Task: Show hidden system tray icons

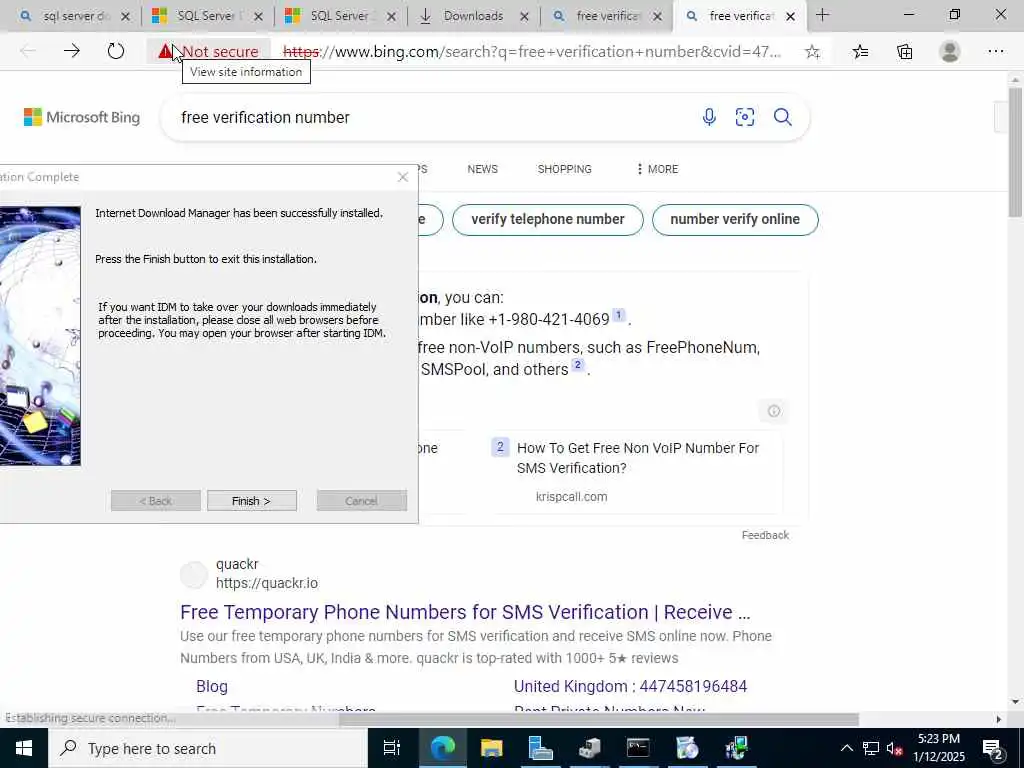Action: click(x=846, y=748)
